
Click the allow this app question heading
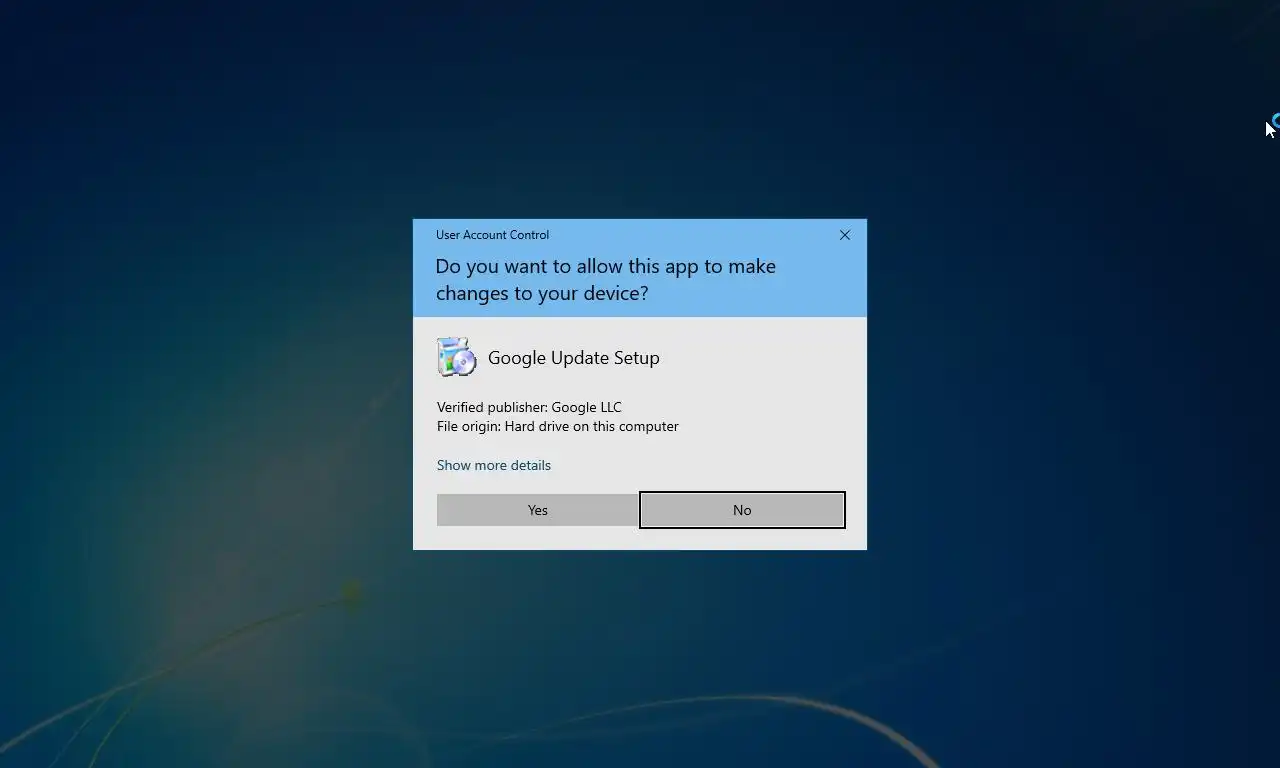tap(606, 279)
